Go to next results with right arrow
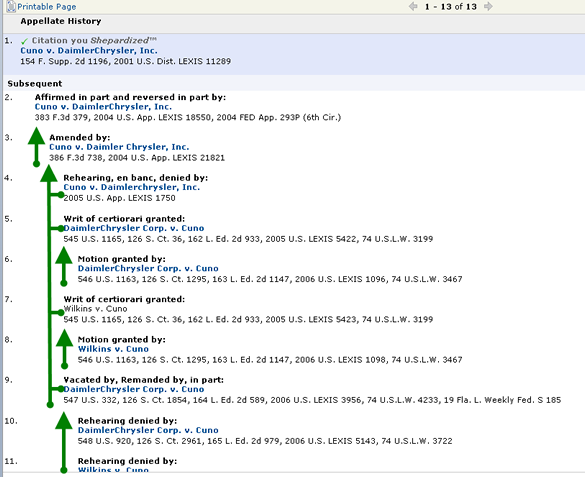Image resolution: width=585 pixels, height=477 pixels. pyautogui.click(x=488, y=6)
